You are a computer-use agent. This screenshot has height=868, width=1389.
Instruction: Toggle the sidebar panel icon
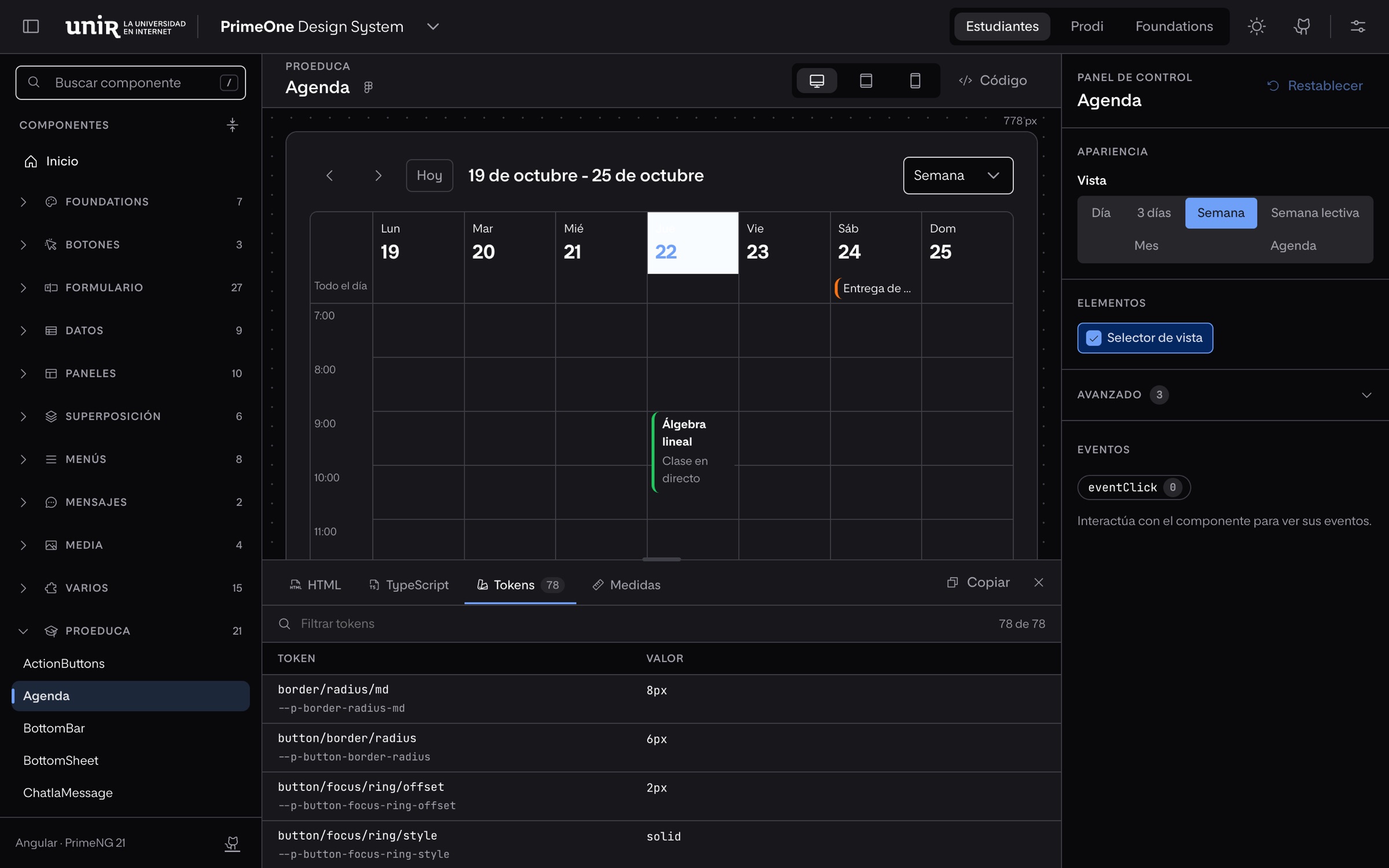[31, 27]
